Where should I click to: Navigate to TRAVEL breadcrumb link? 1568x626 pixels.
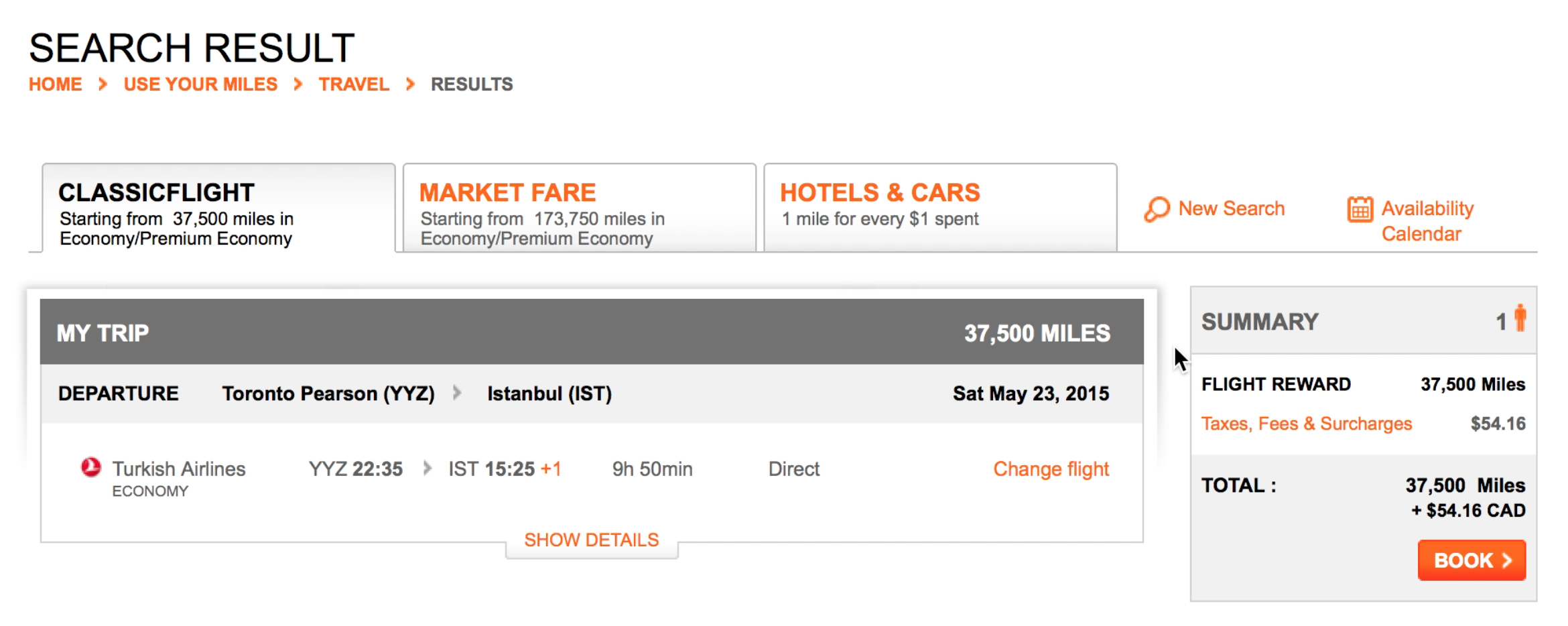(354, 84)
